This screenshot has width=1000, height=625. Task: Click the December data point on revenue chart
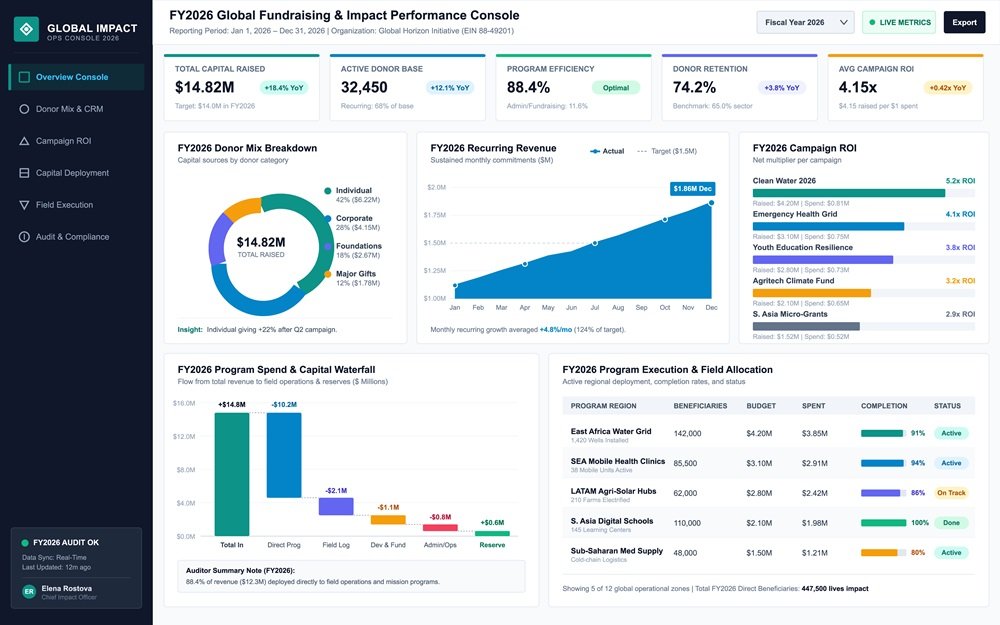click(x=711, y=203)
